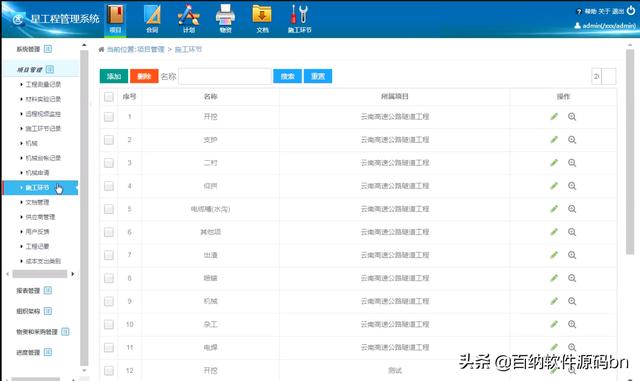Click the orange 删除 button

tap(144, 76)
